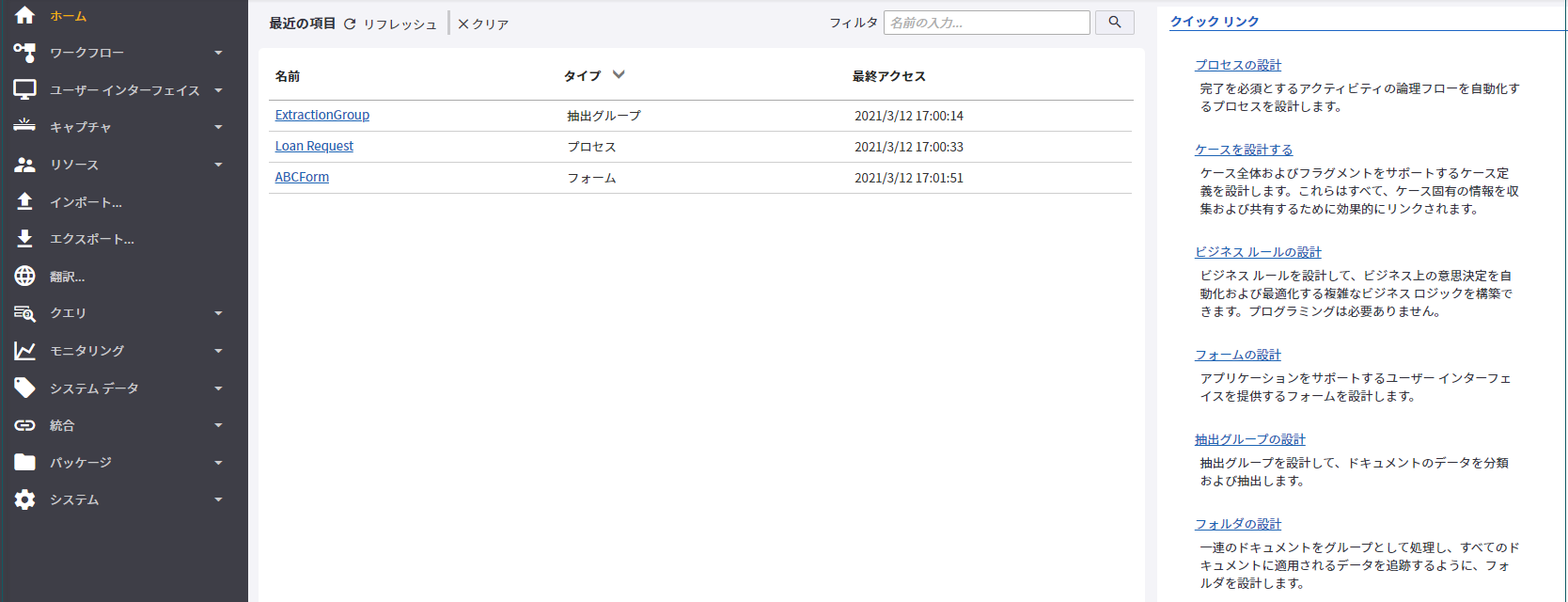
Task: Click the Query (クエリ) search-list icon
Action: pyautogui.click(x=24, y=313)
